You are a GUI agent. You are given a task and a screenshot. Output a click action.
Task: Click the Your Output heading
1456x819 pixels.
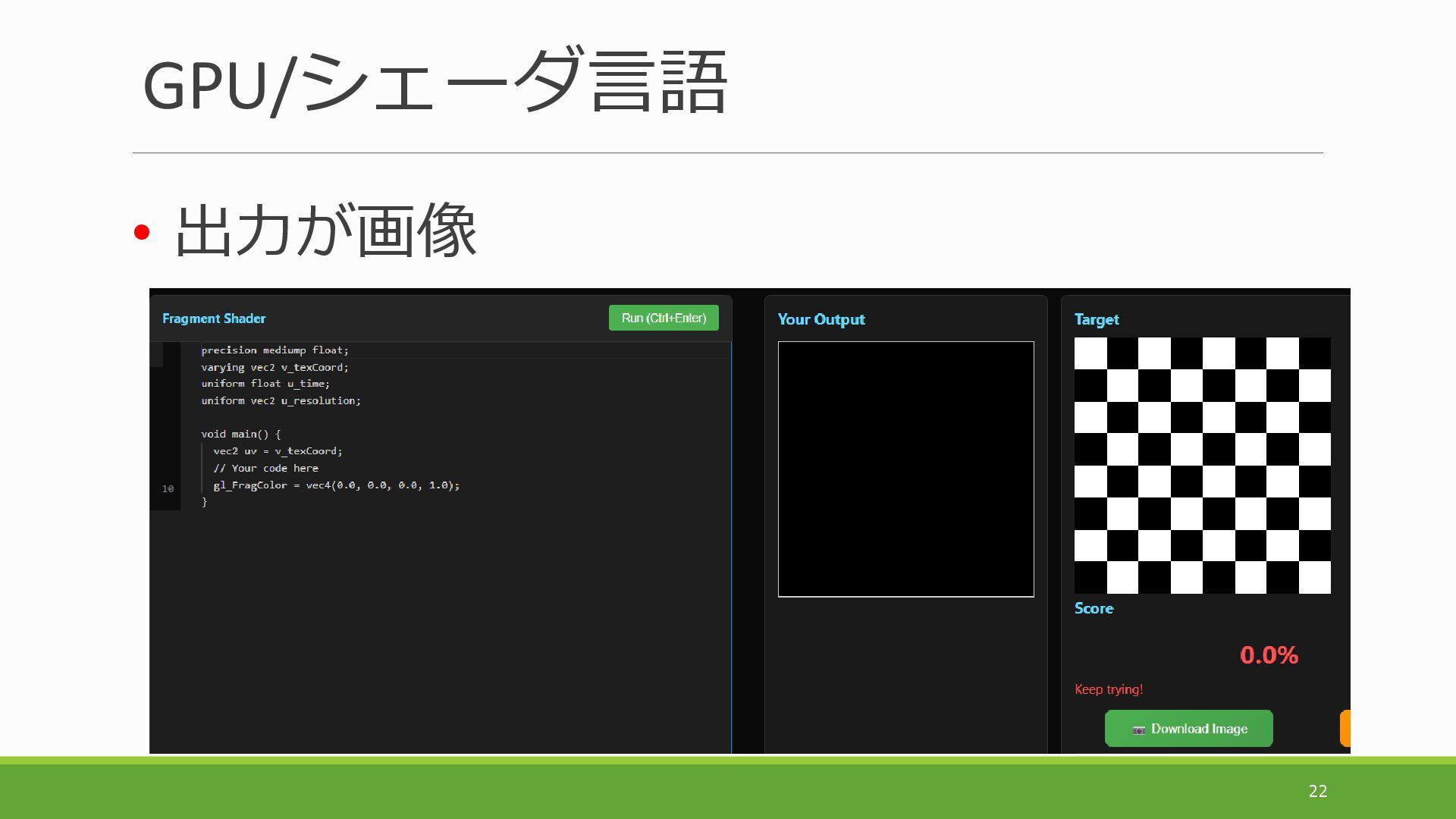coord(821,319)
